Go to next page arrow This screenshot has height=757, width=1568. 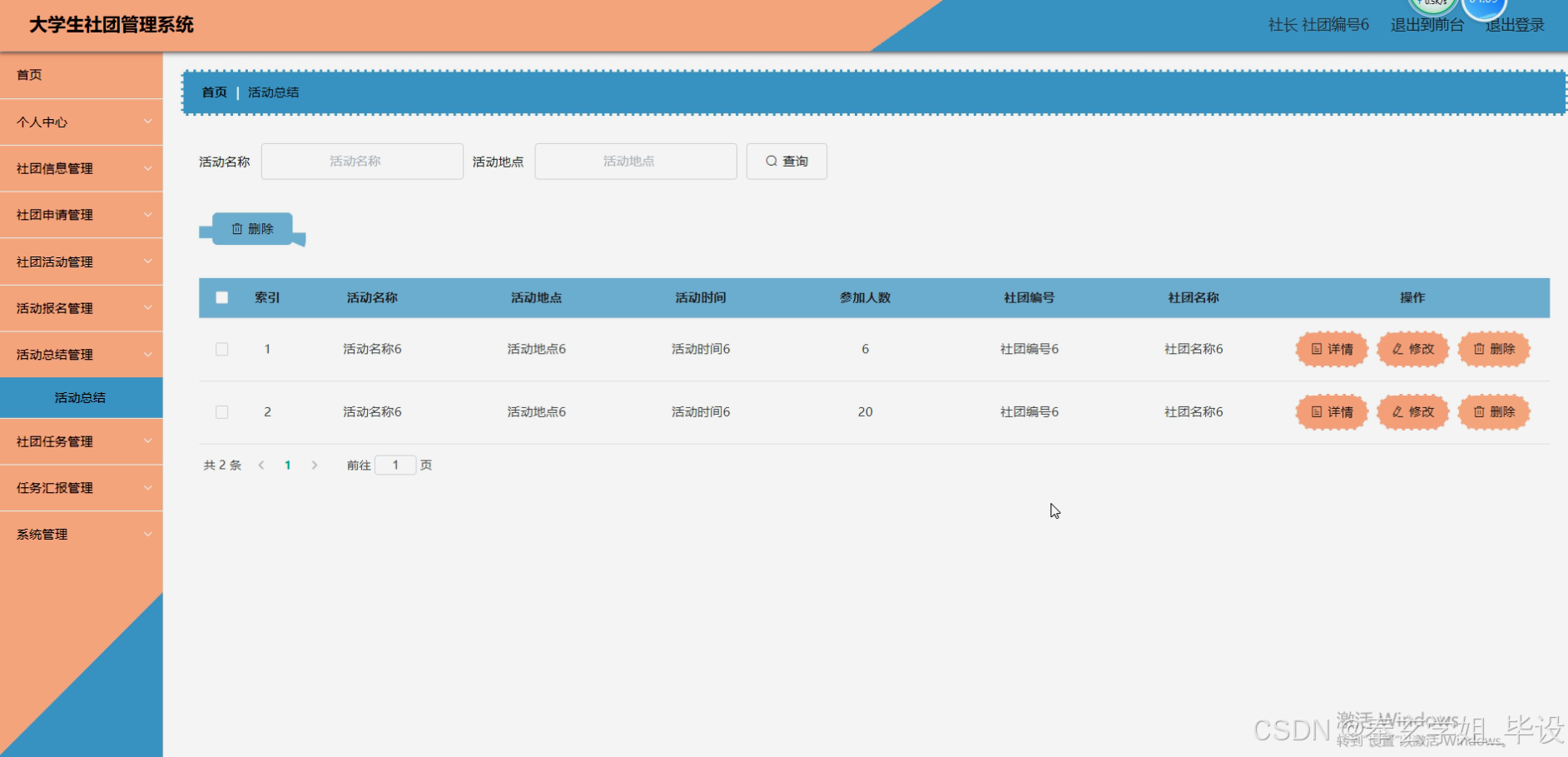pyautogui.click(x=314, y=466)
